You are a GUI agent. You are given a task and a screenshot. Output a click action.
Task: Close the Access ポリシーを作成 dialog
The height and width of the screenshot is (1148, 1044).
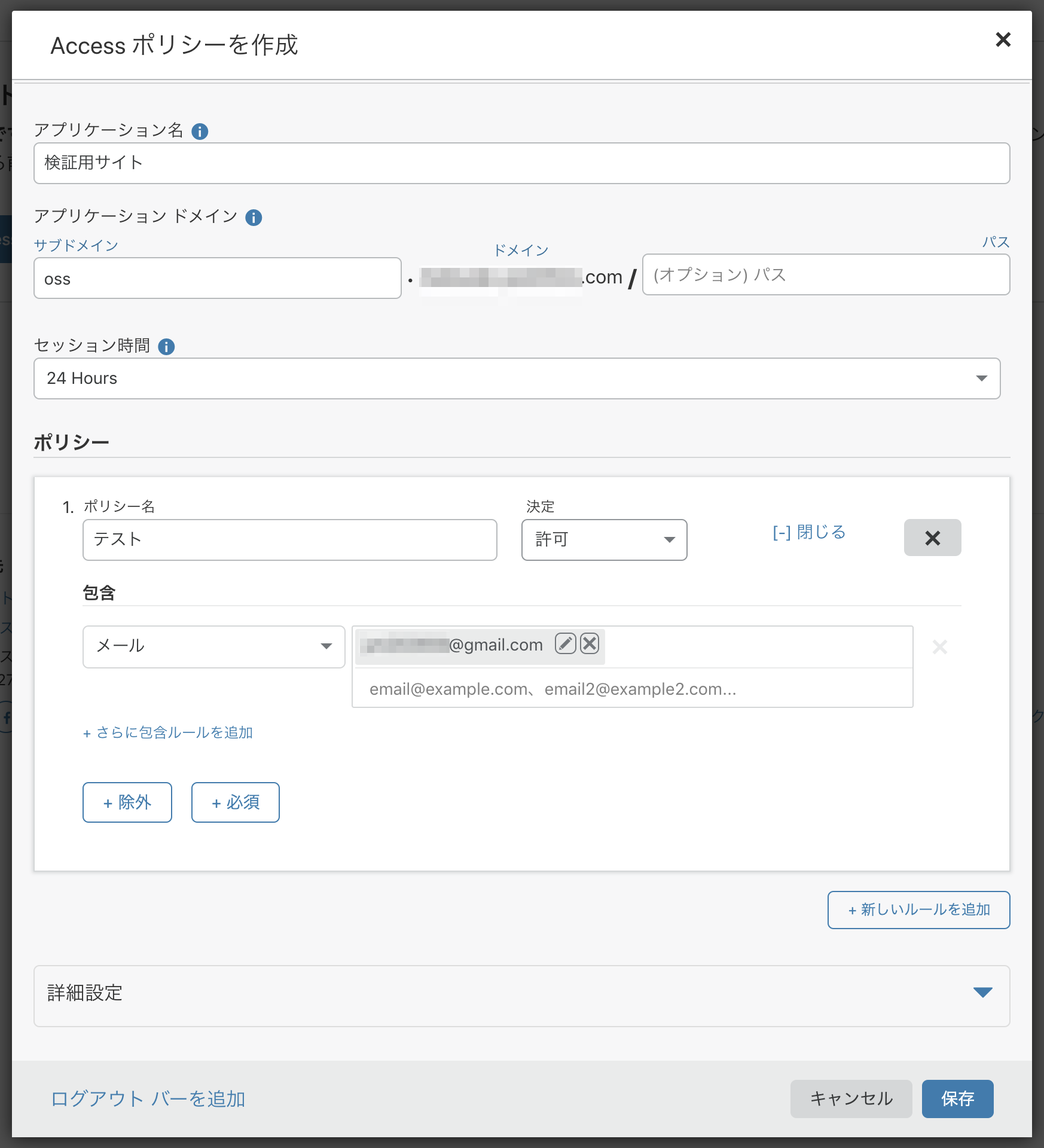(x=1003, y=39)
